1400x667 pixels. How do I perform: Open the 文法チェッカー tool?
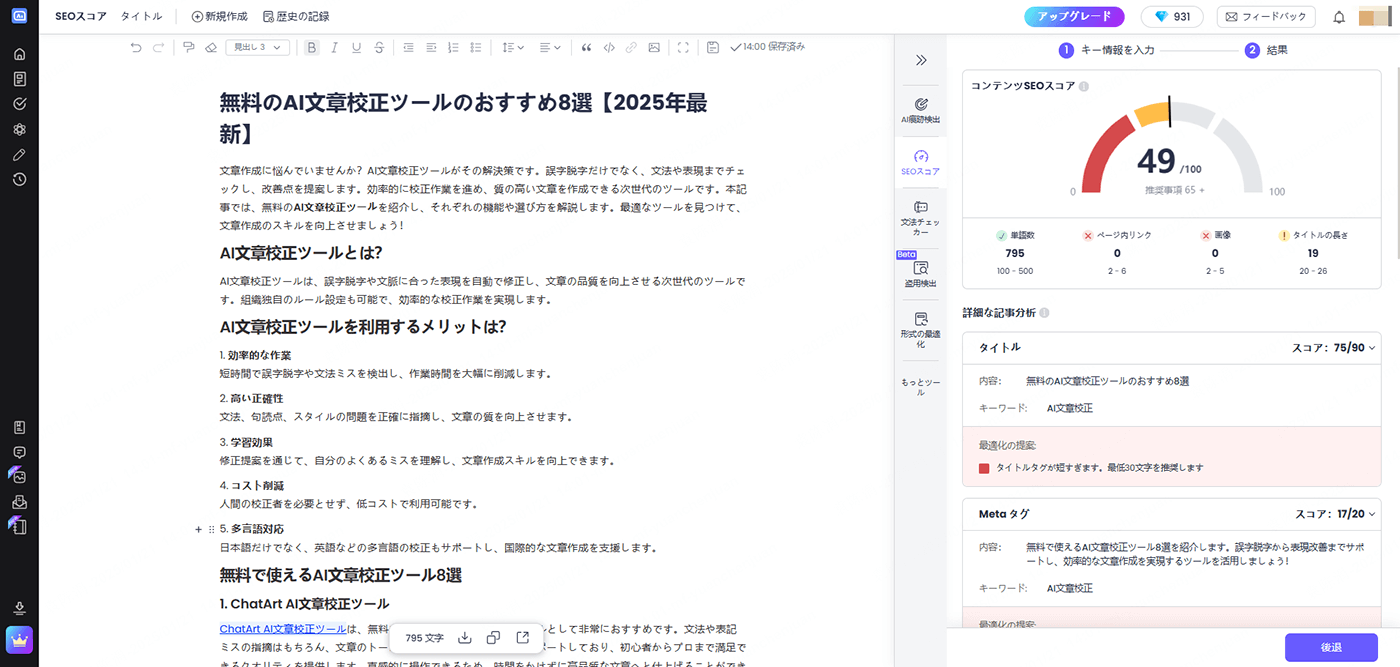point(921,219)
